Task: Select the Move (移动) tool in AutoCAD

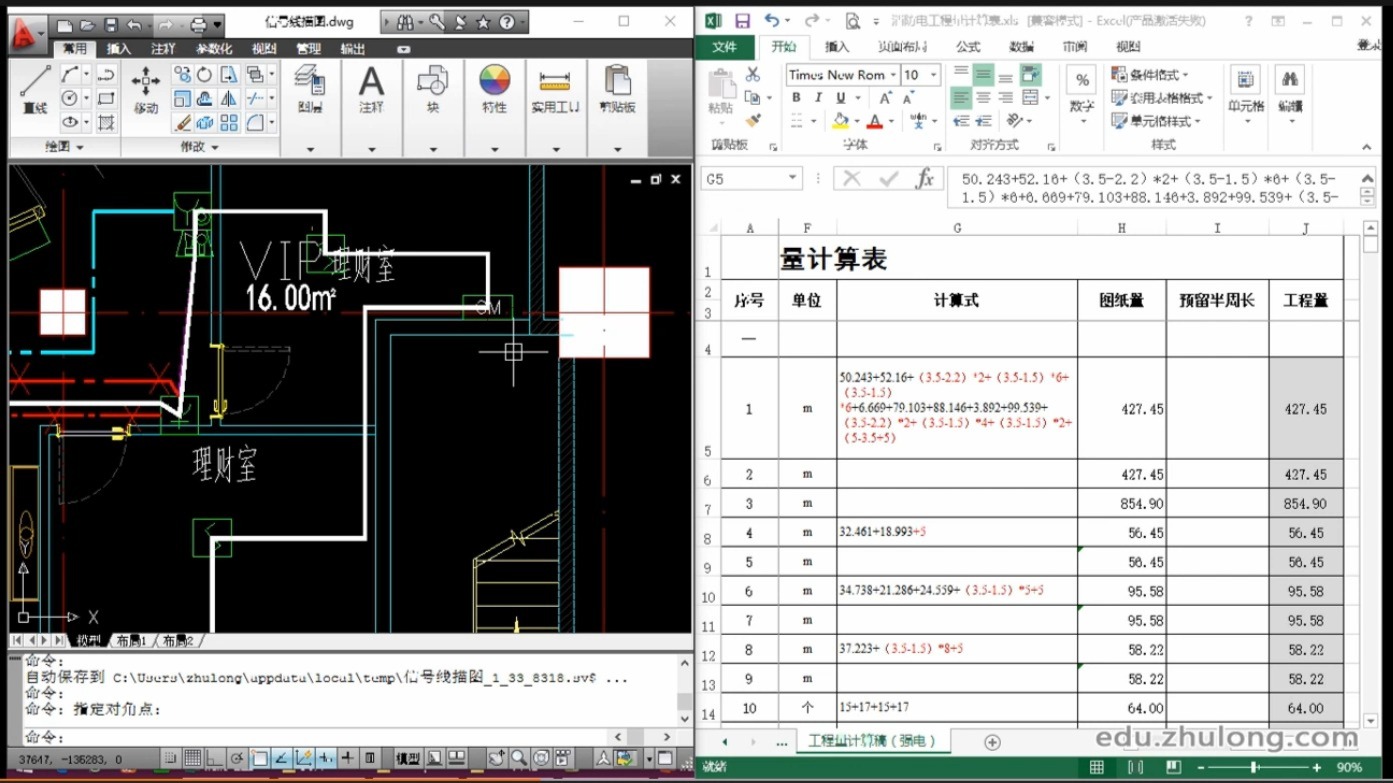Action: (146, 90)
